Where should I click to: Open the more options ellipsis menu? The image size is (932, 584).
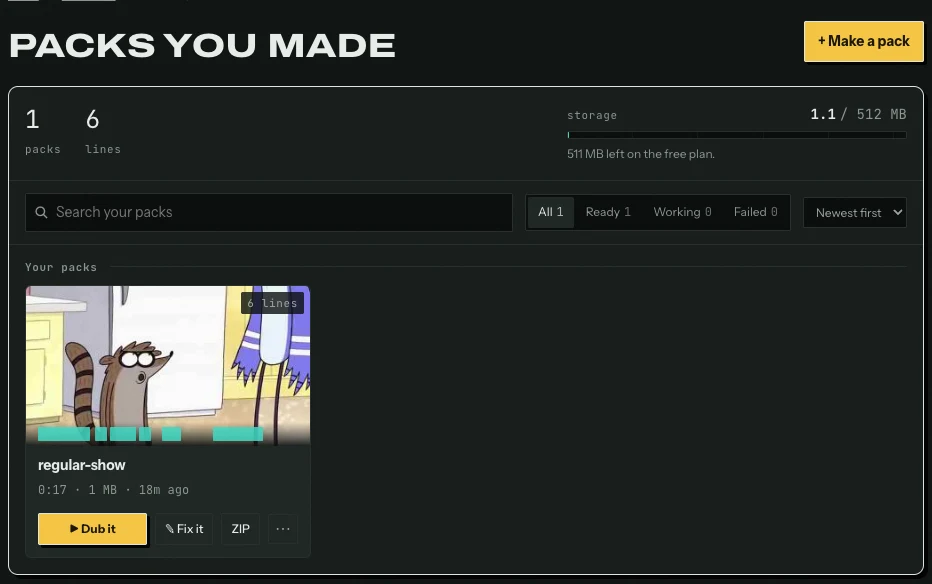[x=283, y=529]
